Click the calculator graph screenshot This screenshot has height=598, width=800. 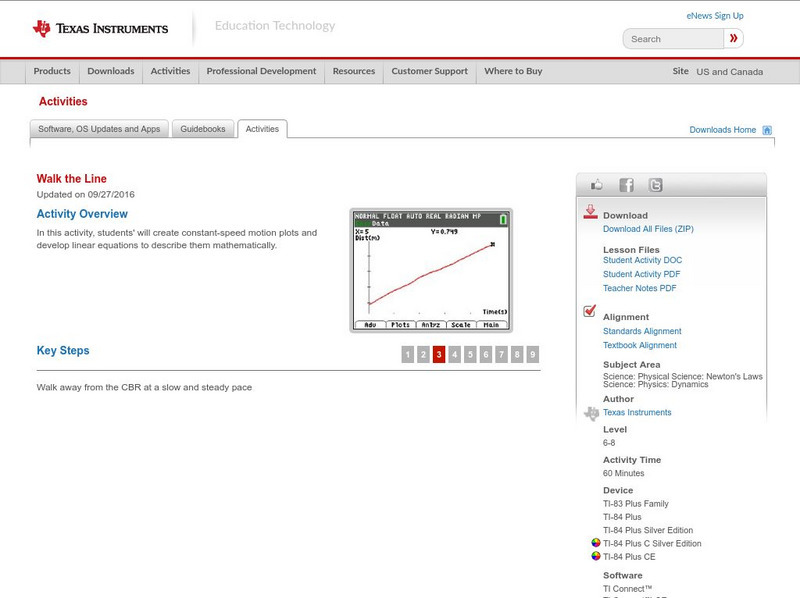(x=431, y=270)
